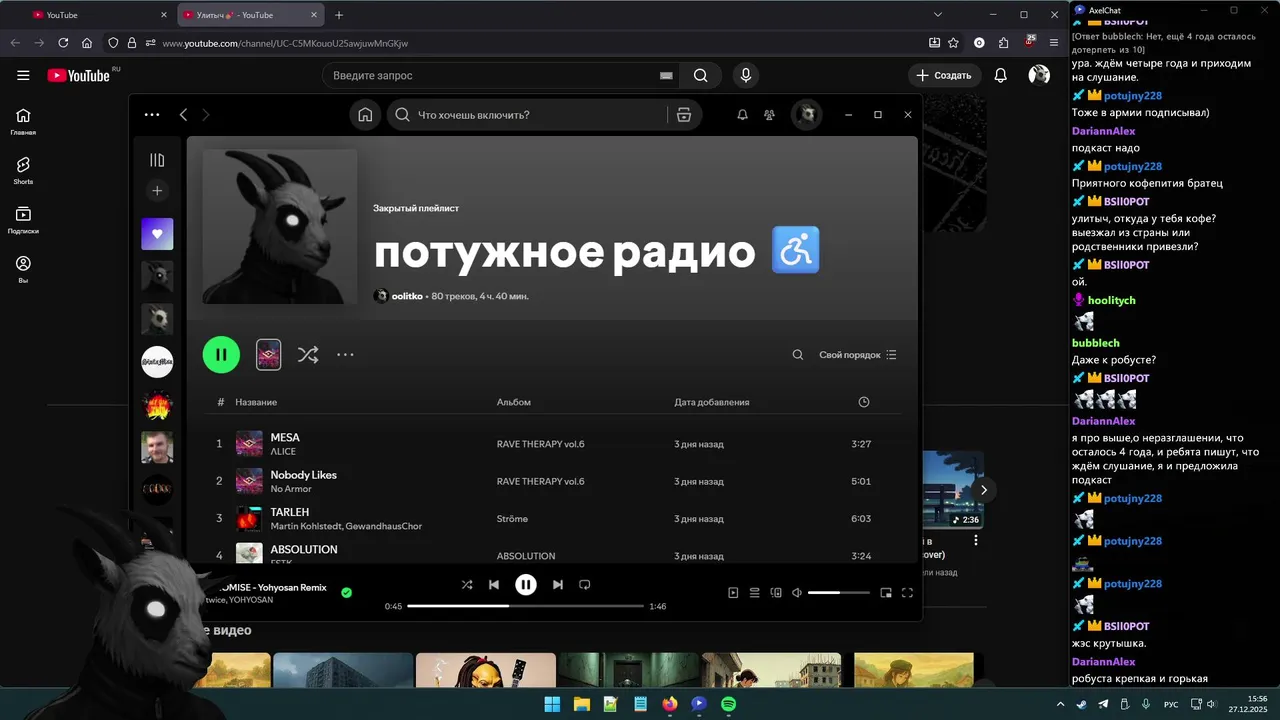Enter Spotify fullscreen mode

908,593
